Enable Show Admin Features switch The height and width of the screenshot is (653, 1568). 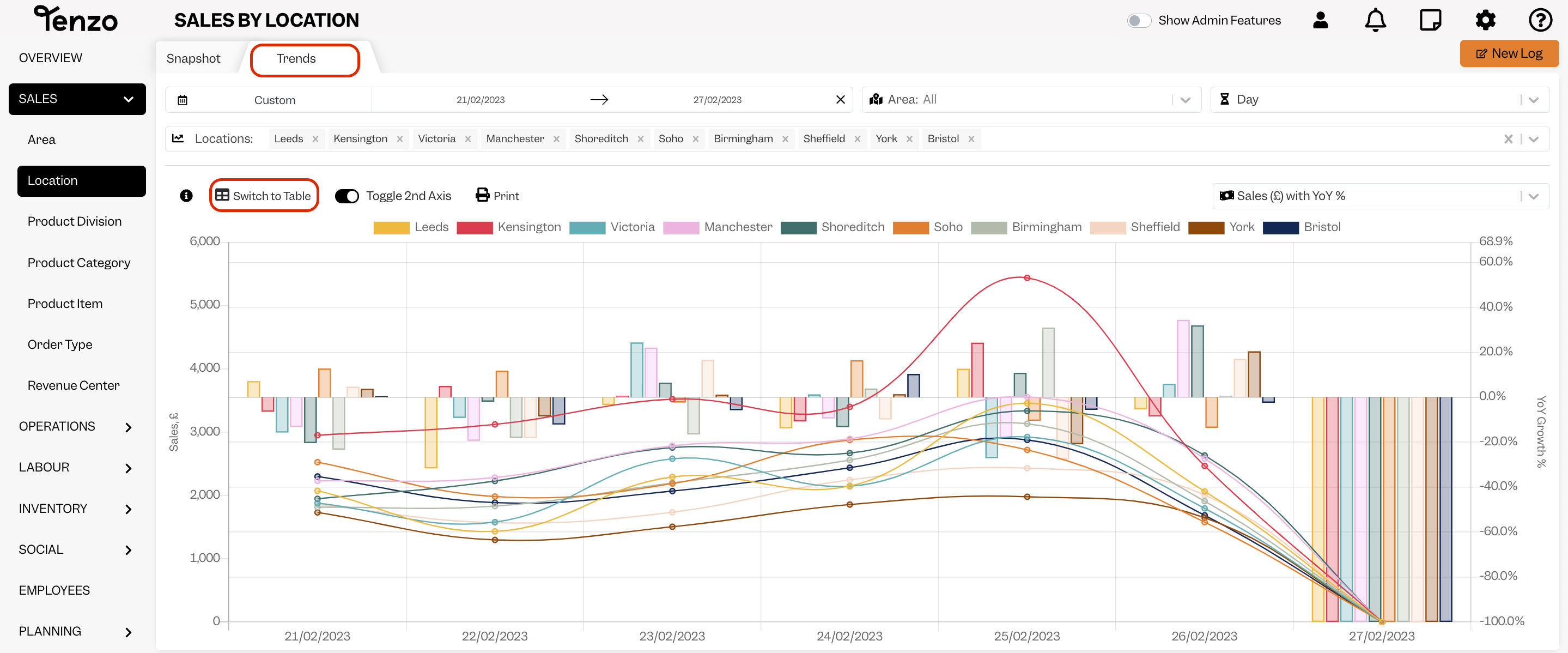tap(1139, 21)
